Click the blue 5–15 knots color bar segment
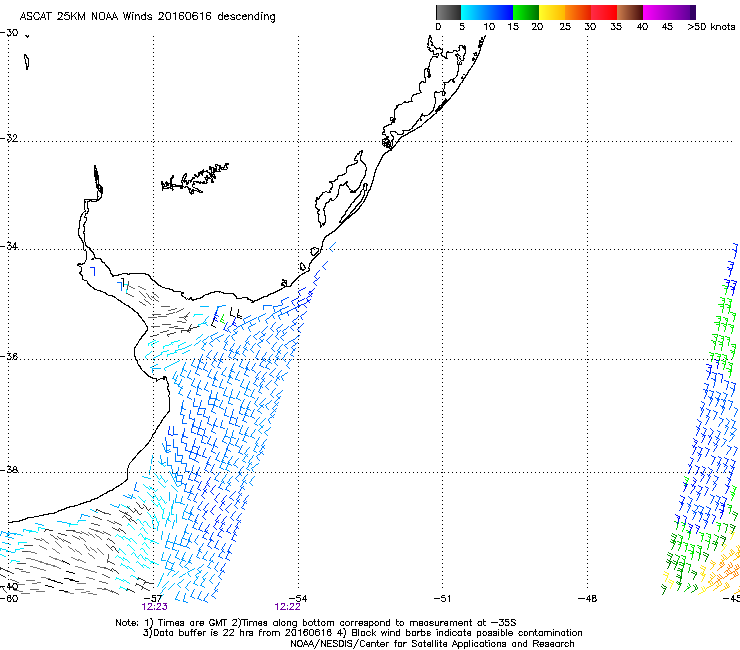This screenshot has height=650, width=740. point(487,12)
